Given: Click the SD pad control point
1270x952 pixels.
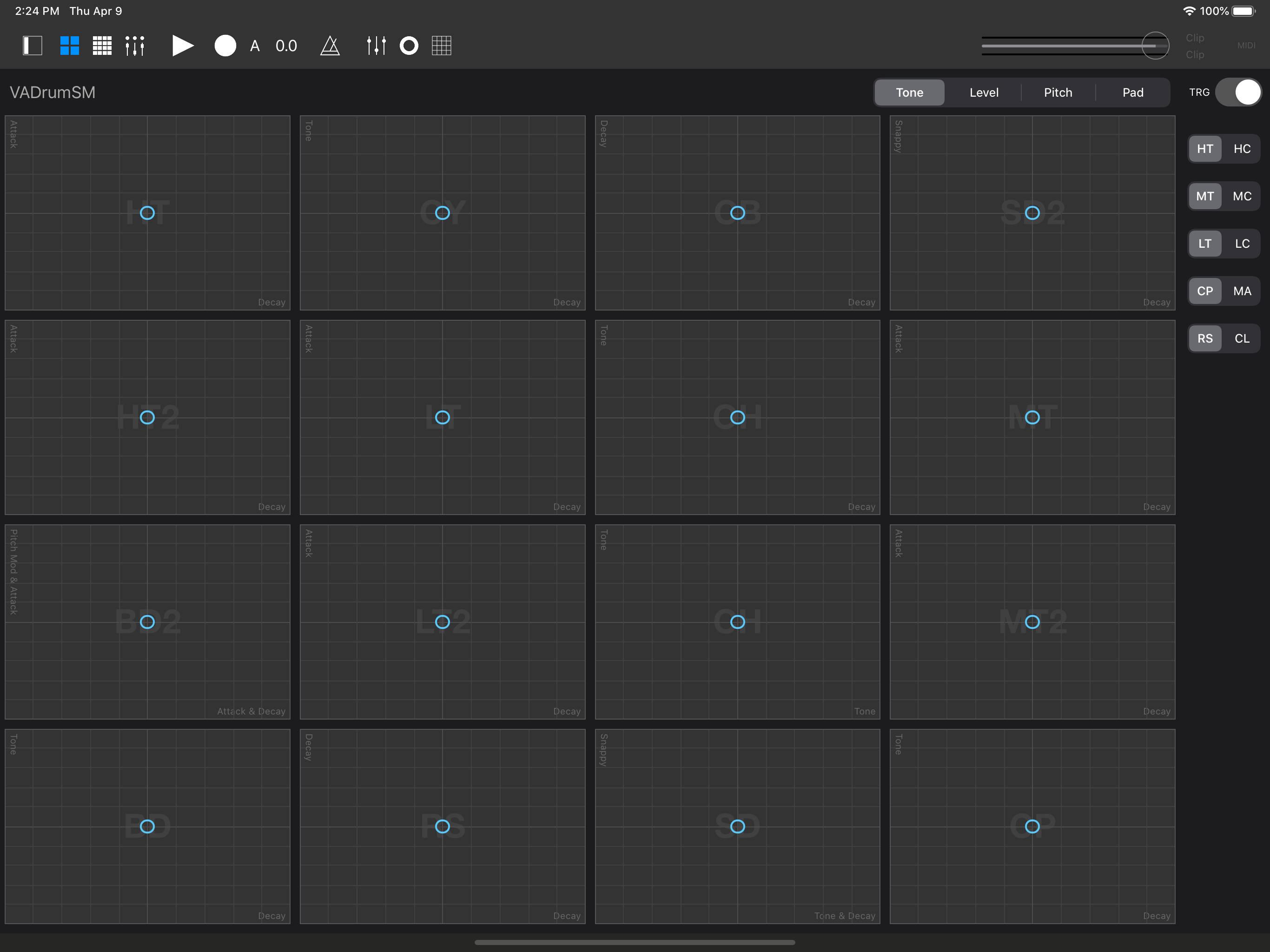Looking at the screenshot, I should (x=737, y=826).
